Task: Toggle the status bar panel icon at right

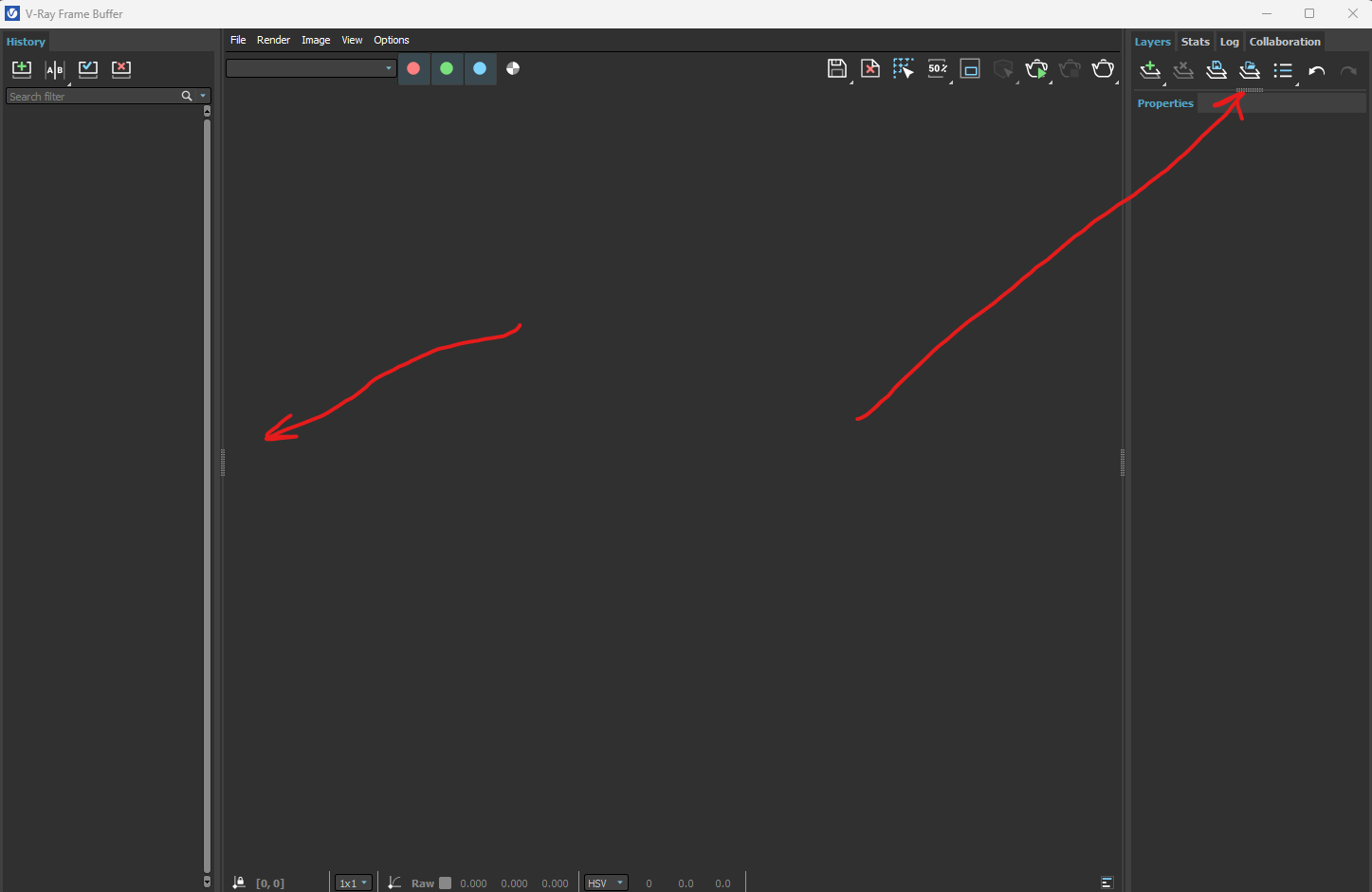Action: tap(1107, 883)
